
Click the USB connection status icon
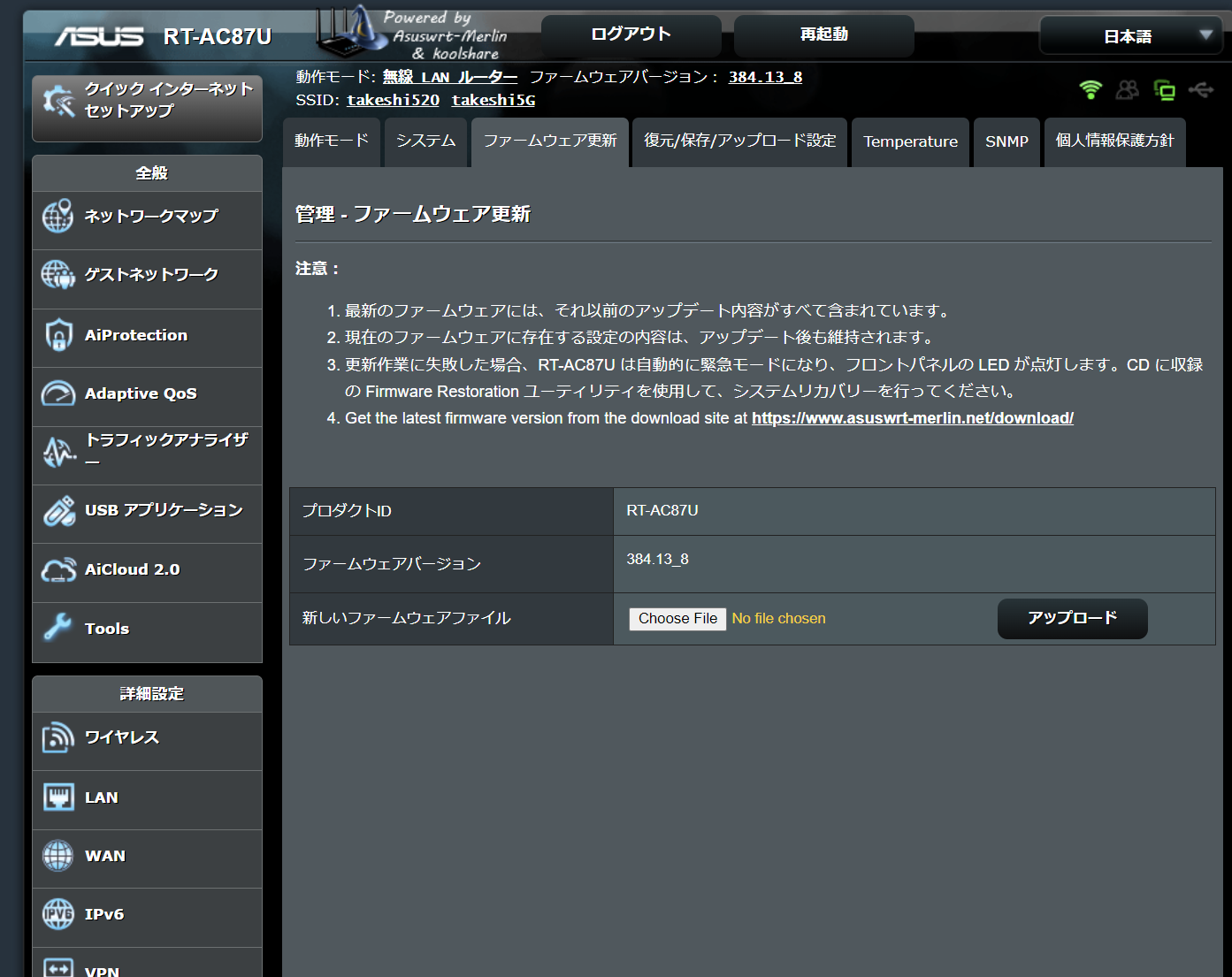coord(1201,89)
